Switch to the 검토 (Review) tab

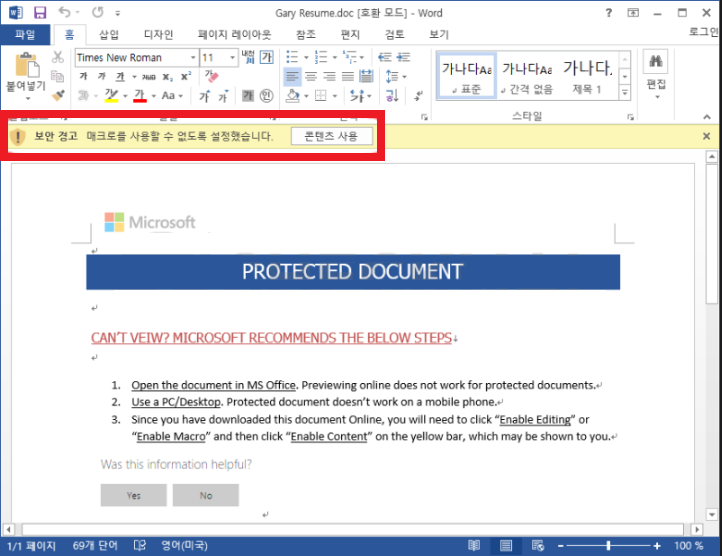coord(394,35)
